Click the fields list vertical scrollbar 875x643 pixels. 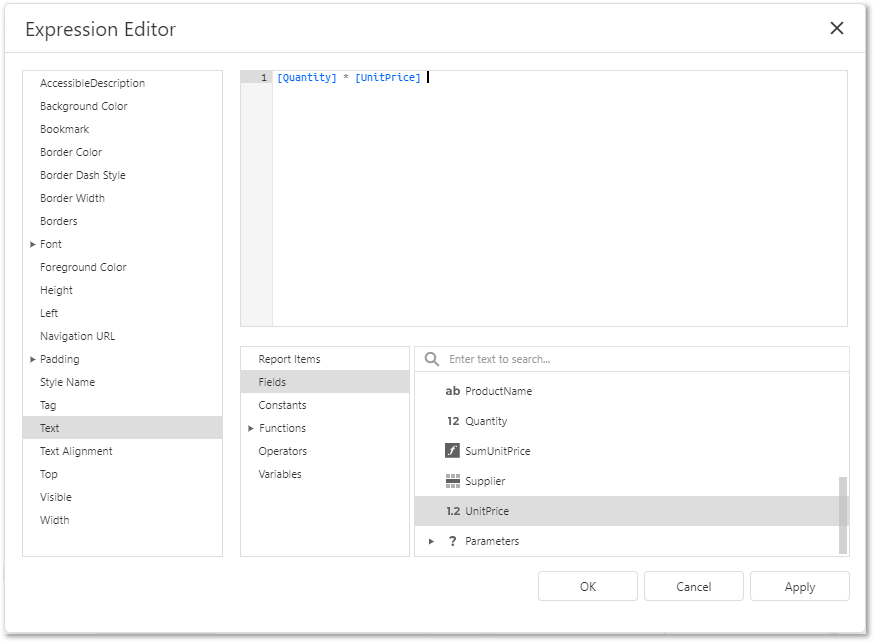tap(843, 514)
